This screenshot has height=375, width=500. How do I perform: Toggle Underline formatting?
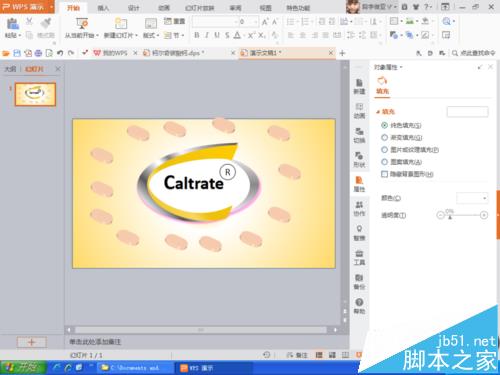click(217, 35)
